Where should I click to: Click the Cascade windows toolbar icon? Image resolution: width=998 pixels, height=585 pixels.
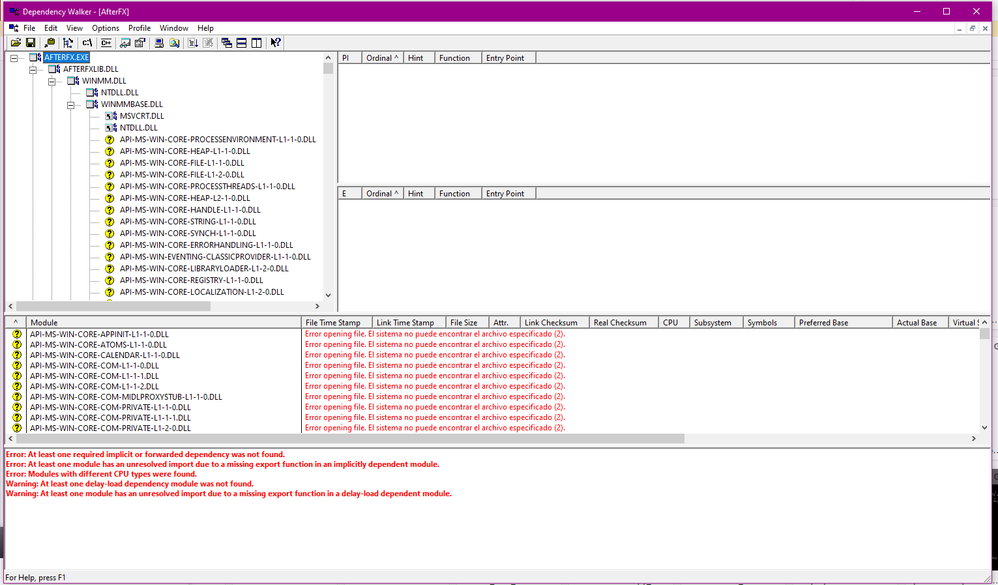point(227,43)
